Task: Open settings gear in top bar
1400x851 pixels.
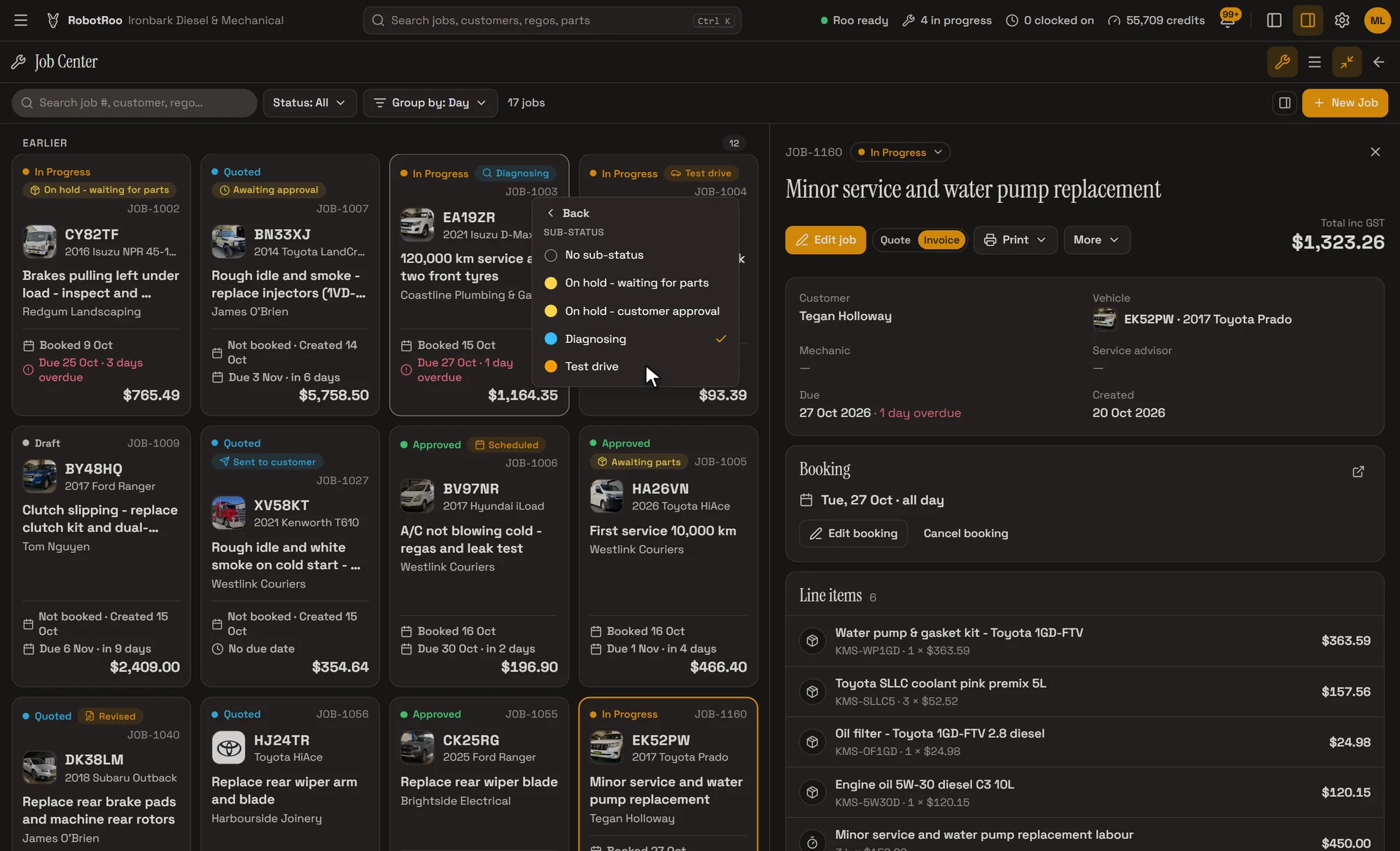Action: click(x=1342, y=20)
